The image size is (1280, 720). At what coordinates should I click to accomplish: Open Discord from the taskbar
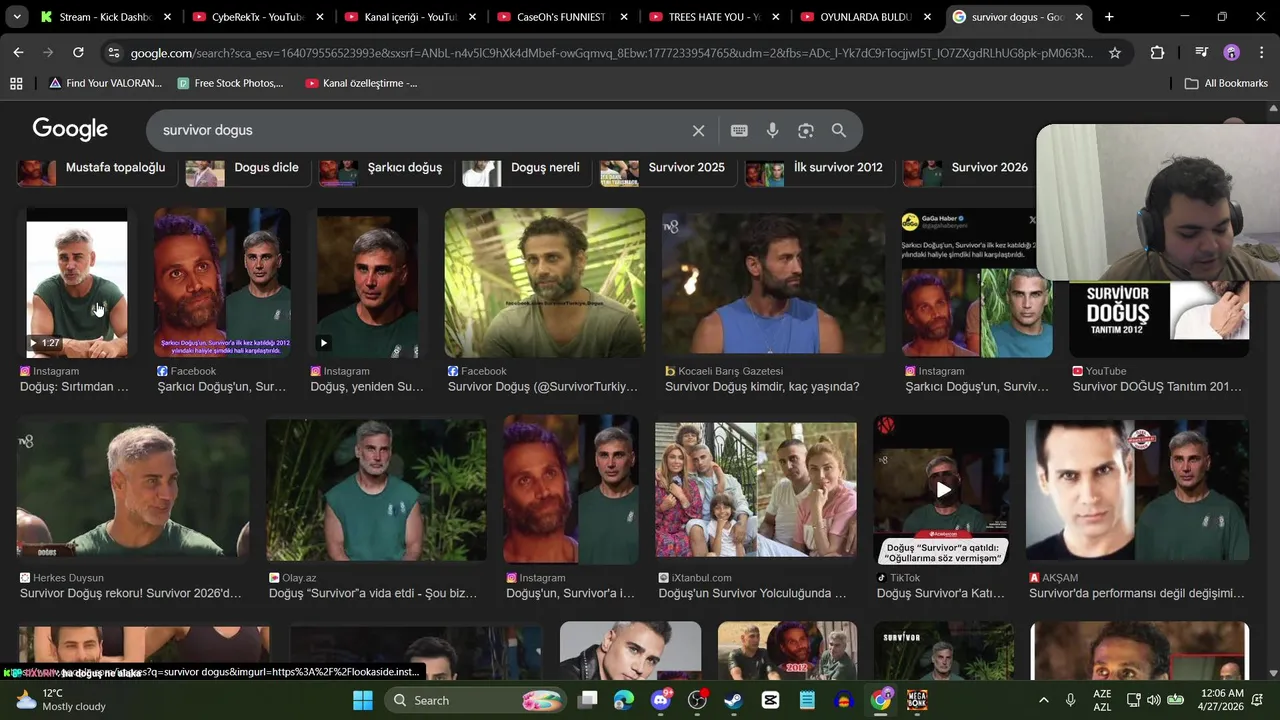(x=660, y=700)
